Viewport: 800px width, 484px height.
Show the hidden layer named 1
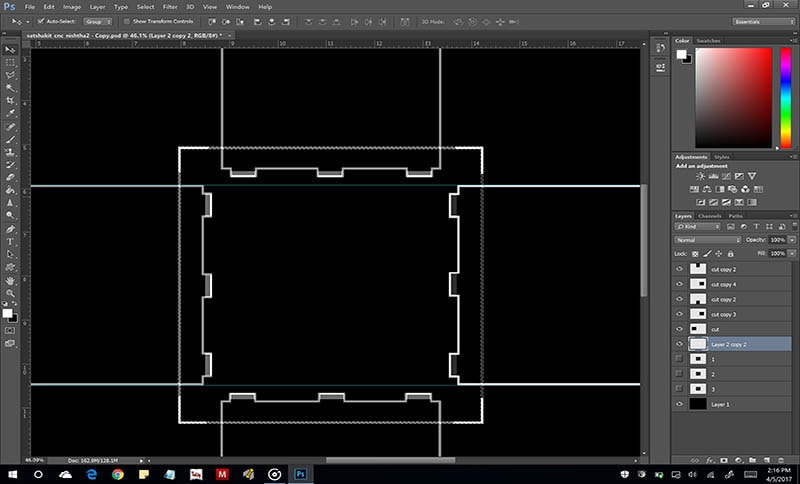pyautogui.click(x=679, y=359)
